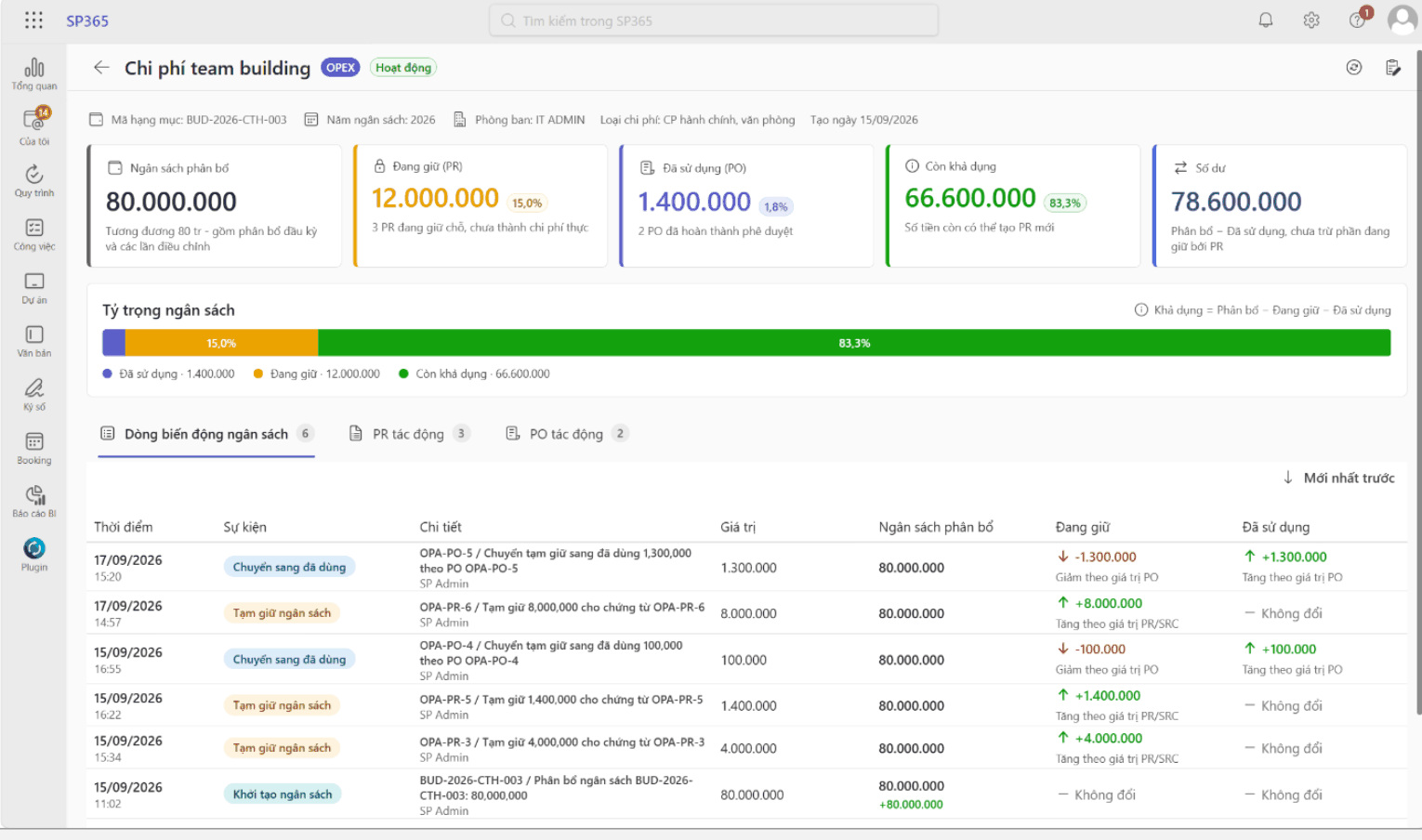
Task: Click Tạm giữ ngân sách tag for OPA-PR-6
Action: [x=282, y=613]
